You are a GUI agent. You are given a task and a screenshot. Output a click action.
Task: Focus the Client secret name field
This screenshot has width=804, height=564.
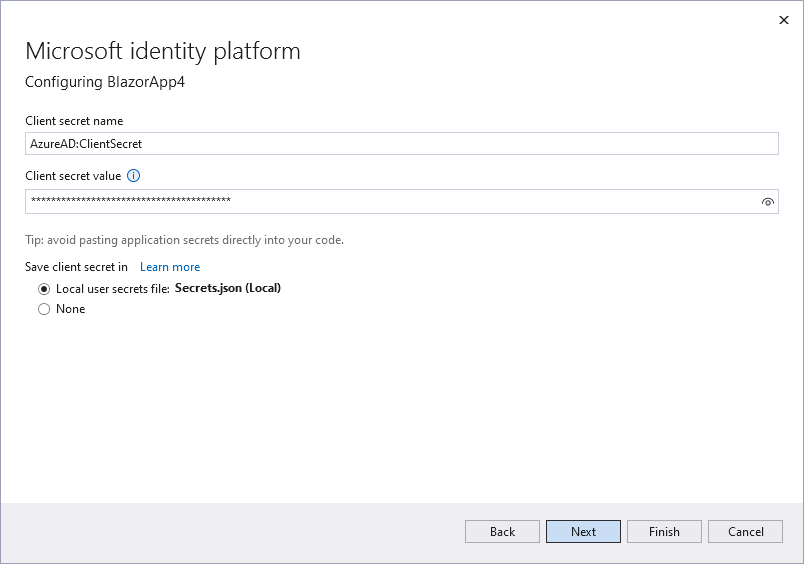[401, 144]
